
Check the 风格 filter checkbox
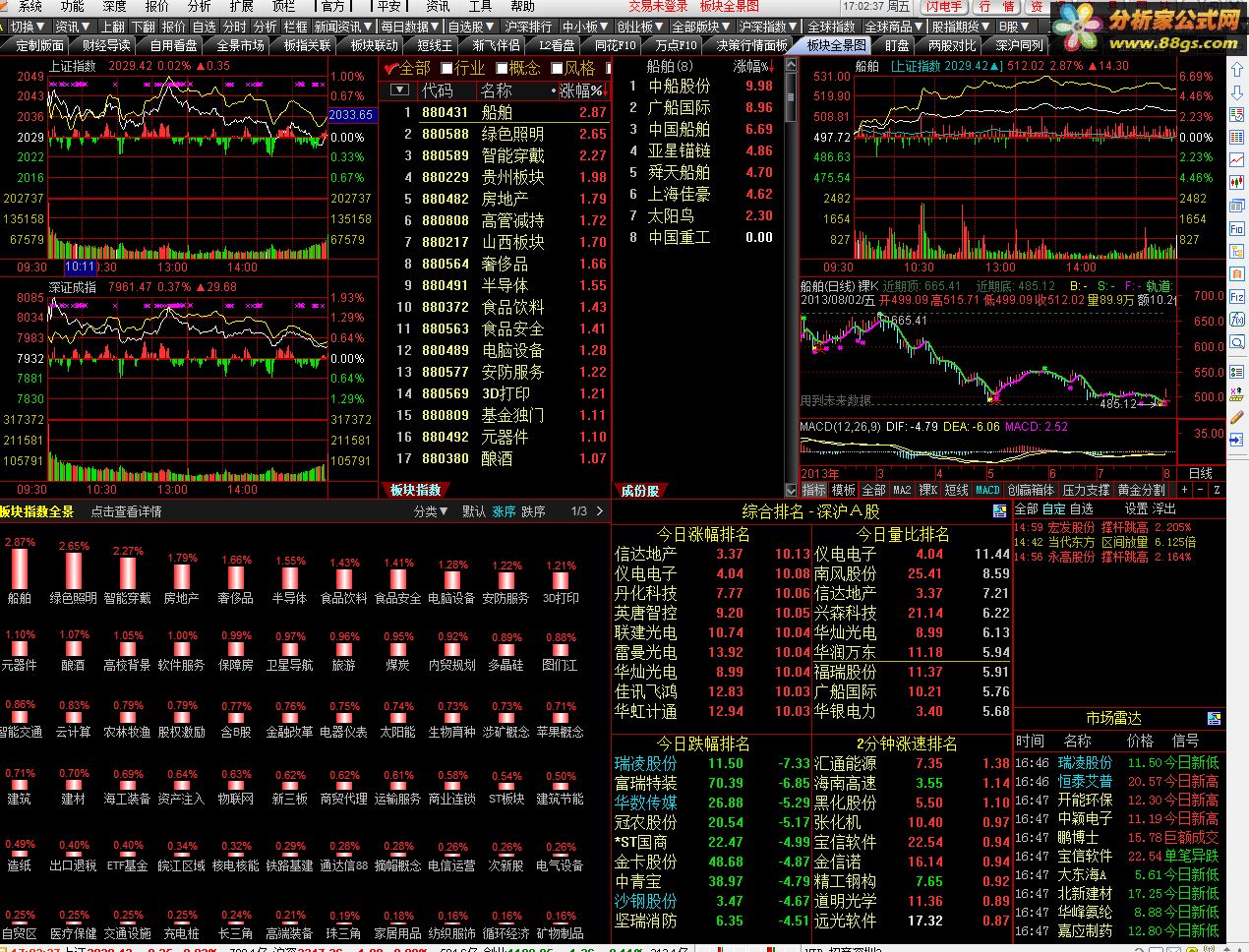pyautogui.click(x=558, y=68)
